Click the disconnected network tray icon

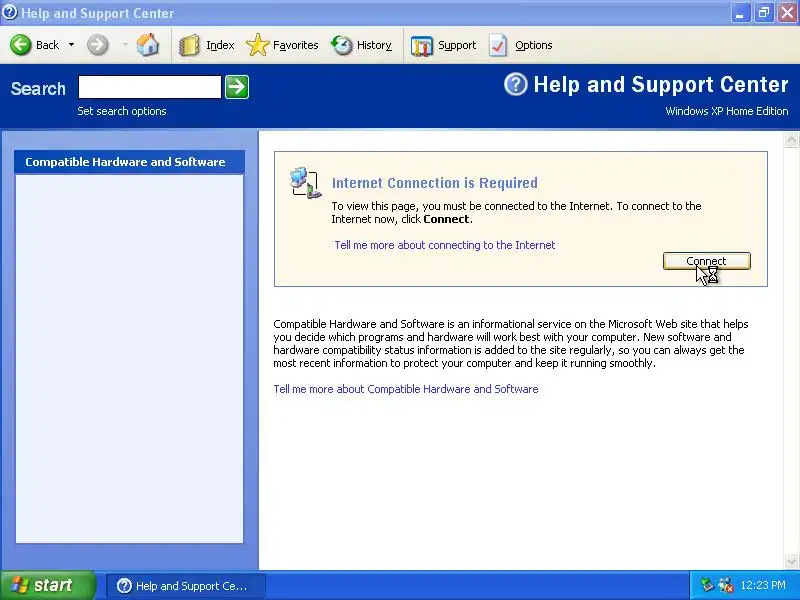click(725, 585)
